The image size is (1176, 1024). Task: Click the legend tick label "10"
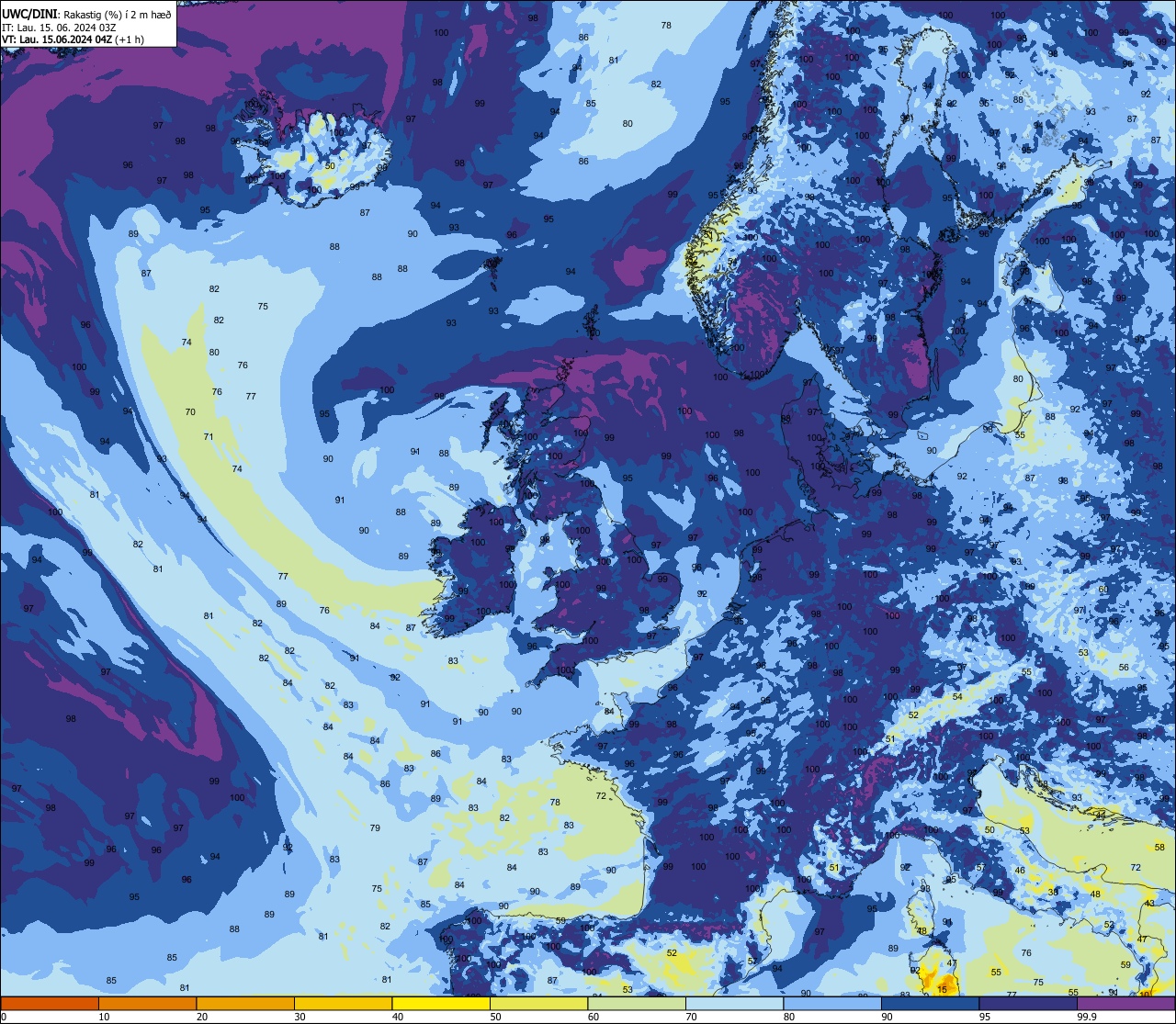104,1017
